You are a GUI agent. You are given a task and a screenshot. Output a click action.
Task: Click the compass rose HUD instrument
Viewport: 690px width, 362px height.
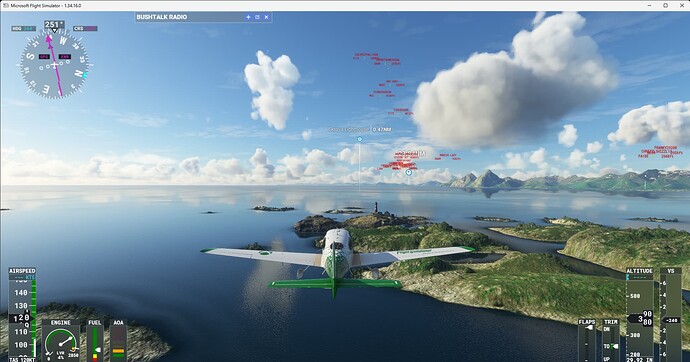coord(54,65)
